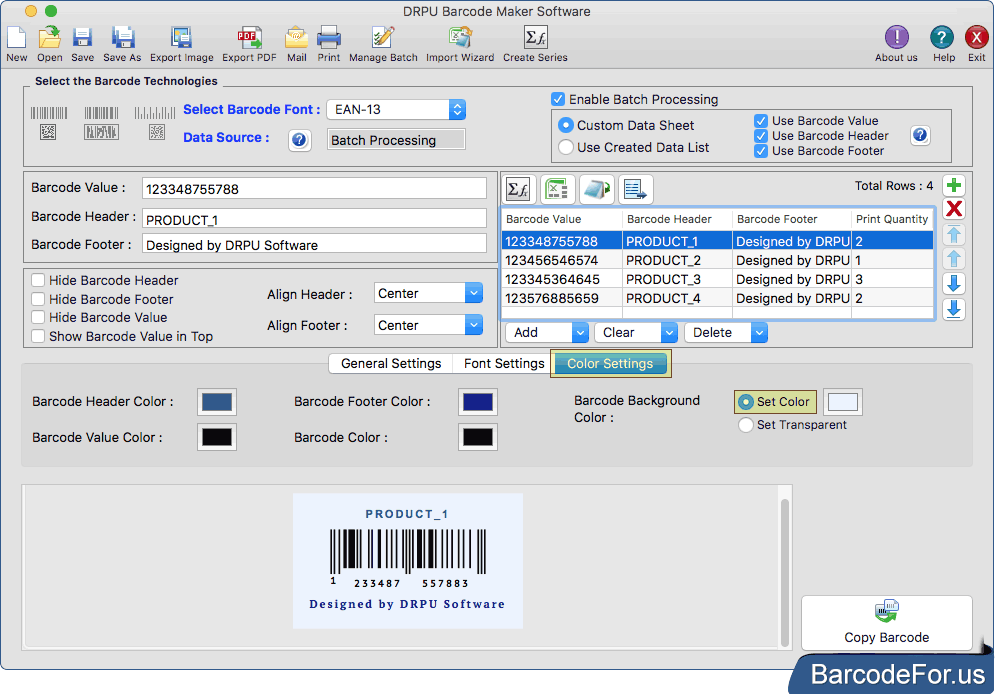Enable Hide Barcode Header checkbox

pos(38,280)
